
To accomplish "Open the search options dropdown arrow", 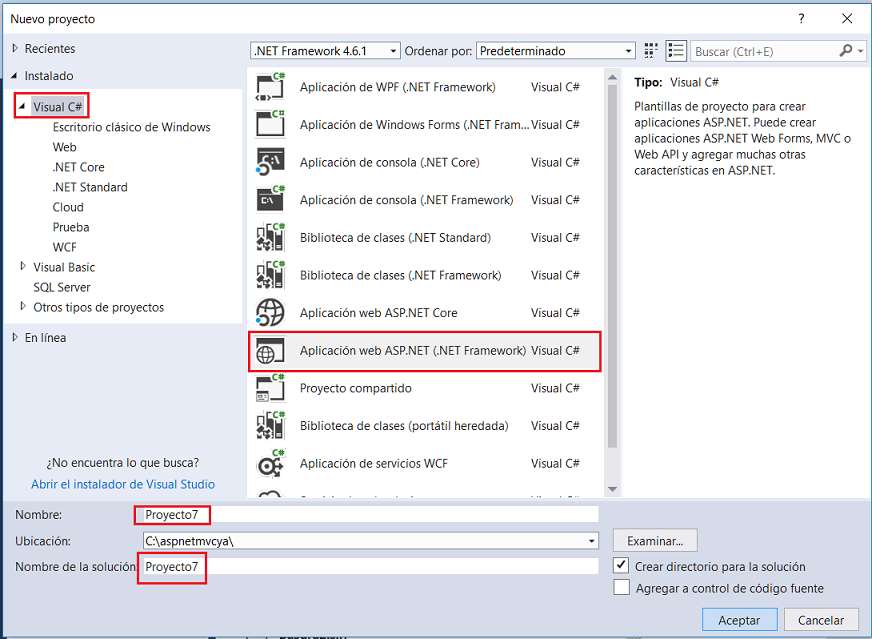I will [x=861, y=51].
